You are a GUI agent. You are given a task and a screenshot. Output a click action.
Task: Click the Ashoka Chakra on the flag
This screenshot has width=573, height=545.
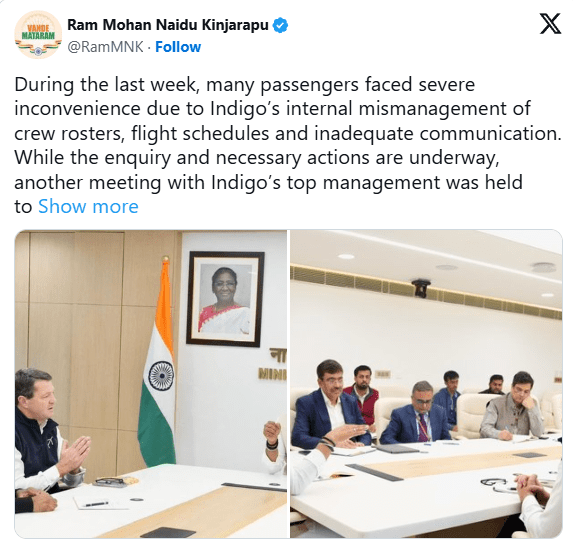click(161, 376)
